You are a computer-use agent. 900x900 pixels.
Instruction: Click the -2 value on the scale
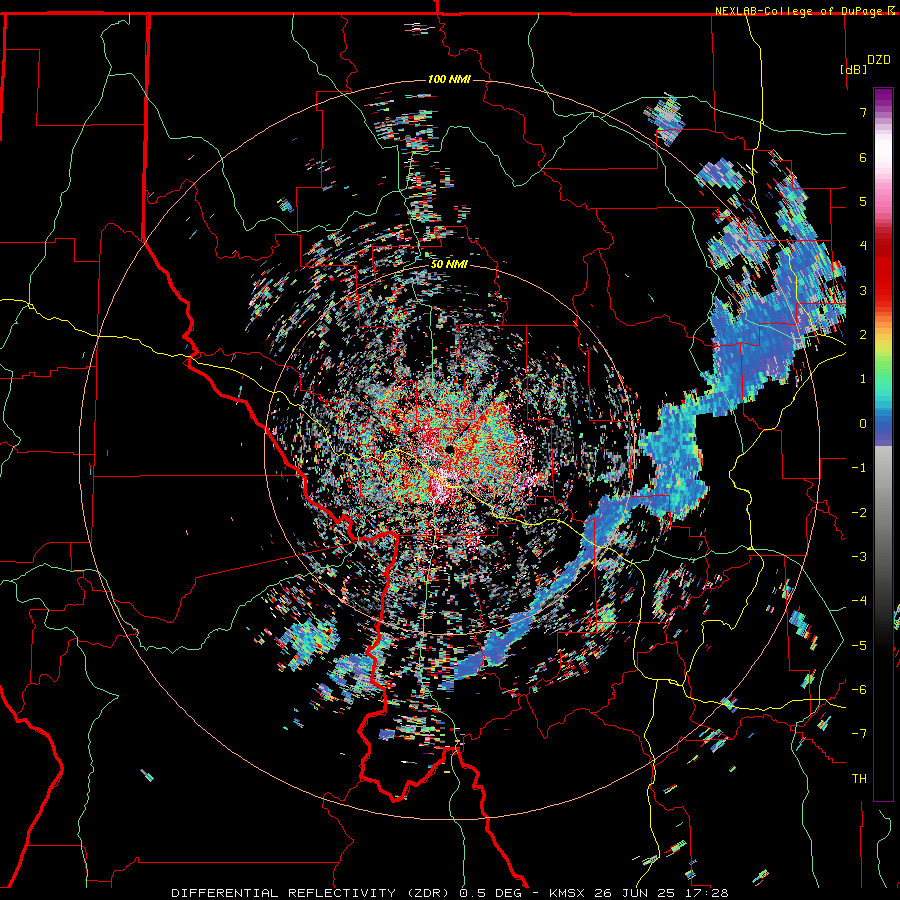pyautogui.click(x=859, y=513)
